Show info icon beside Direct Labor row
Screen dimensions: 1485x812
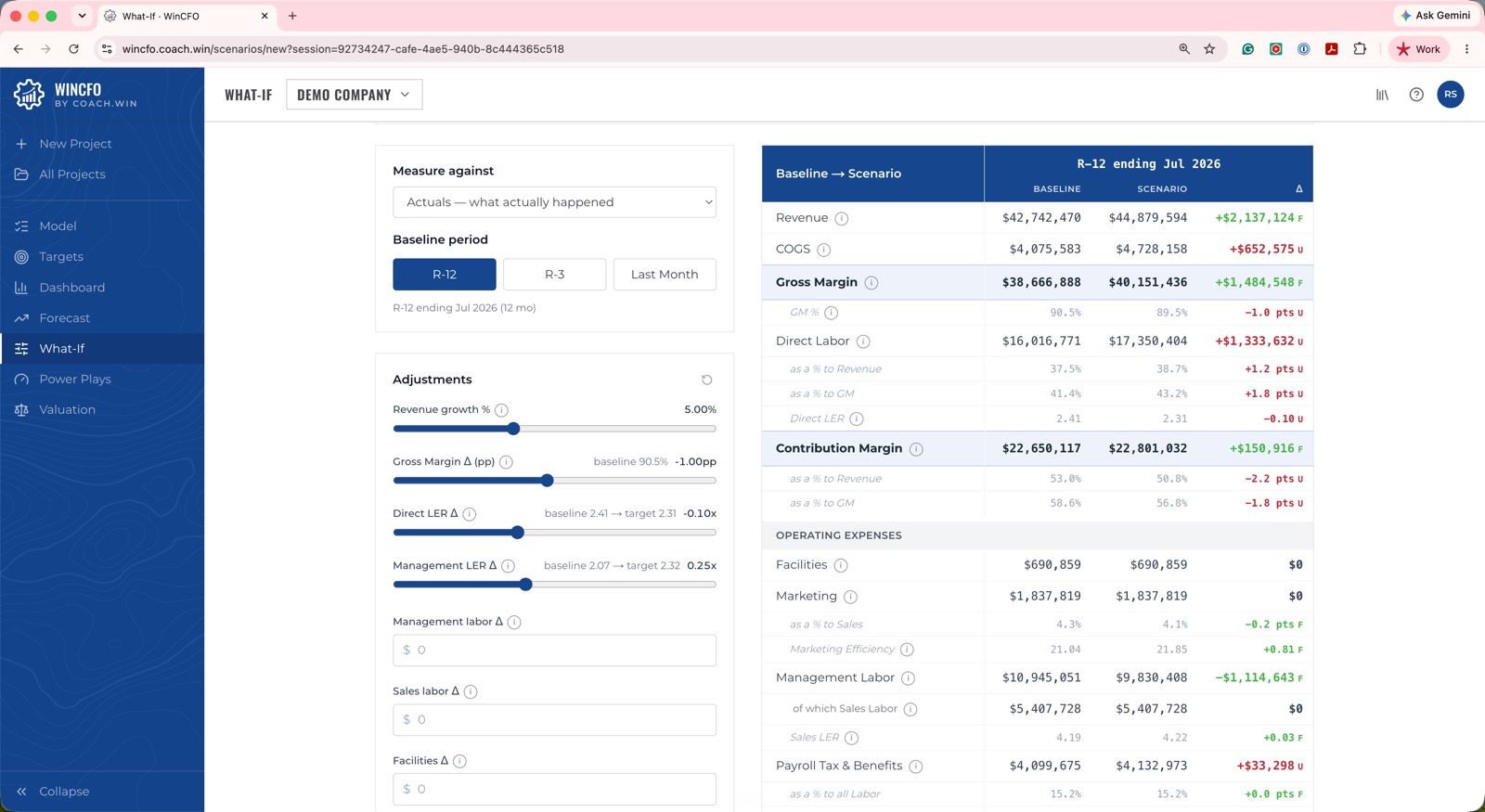tap(863, 342)
